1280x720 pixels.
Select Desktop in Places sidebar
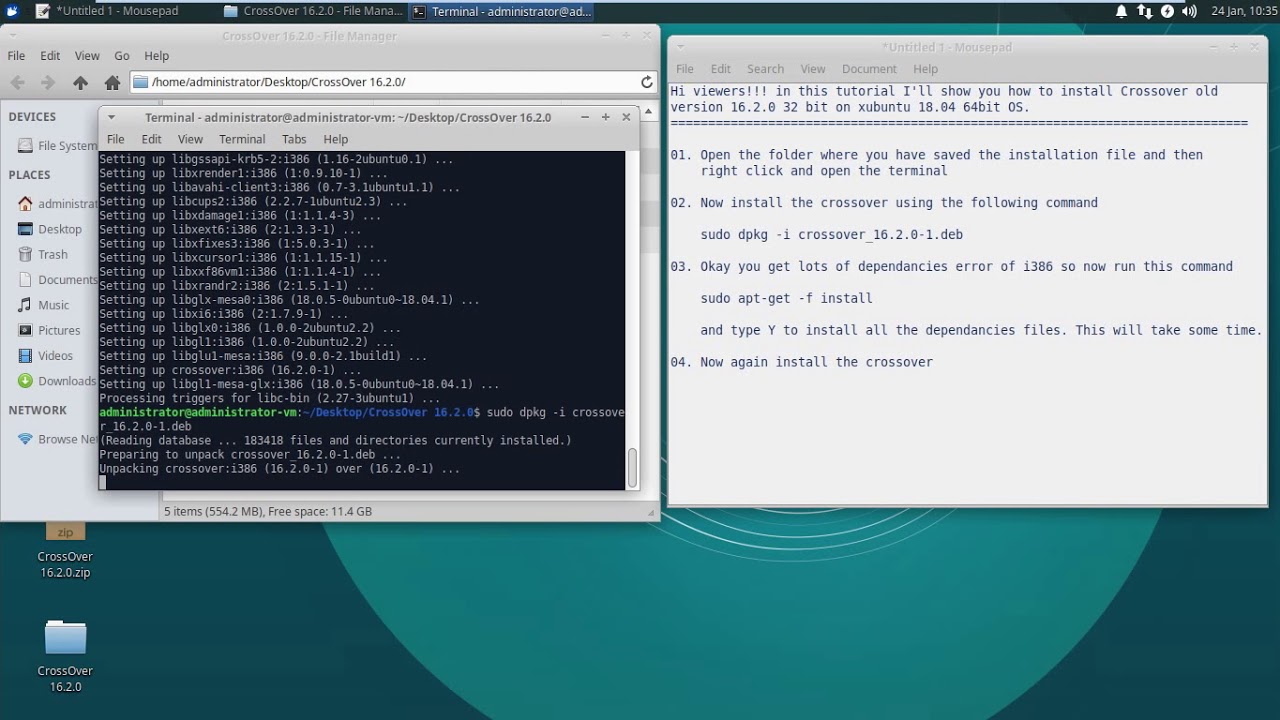click(50, 229)
